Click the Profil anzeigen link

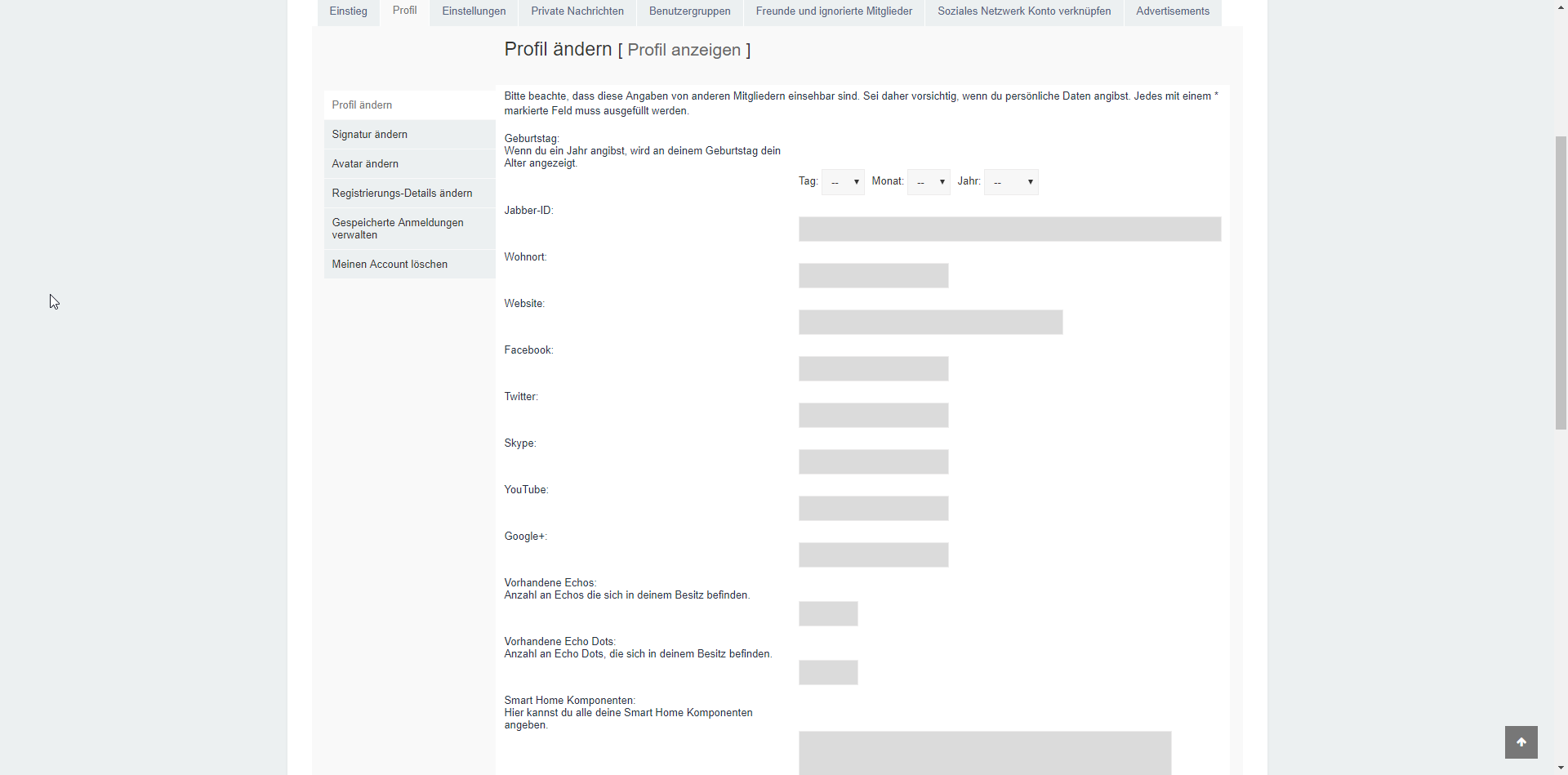click(x=684, y=50)
